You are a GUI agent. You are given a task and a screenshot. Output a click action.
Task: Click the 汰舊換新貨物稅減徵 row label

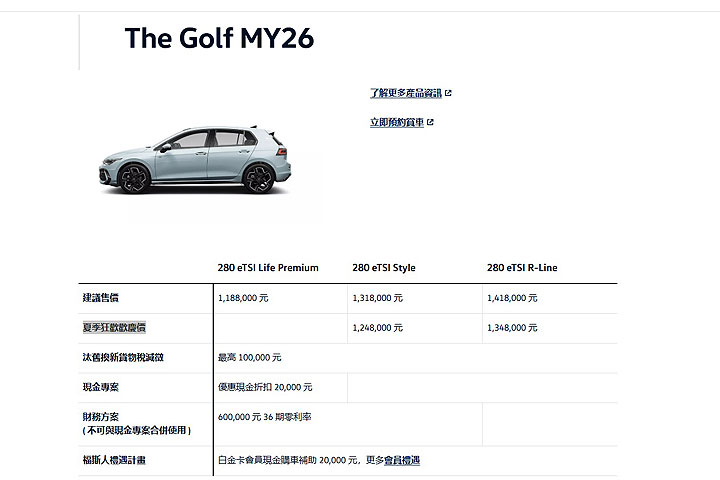(123, 357)
